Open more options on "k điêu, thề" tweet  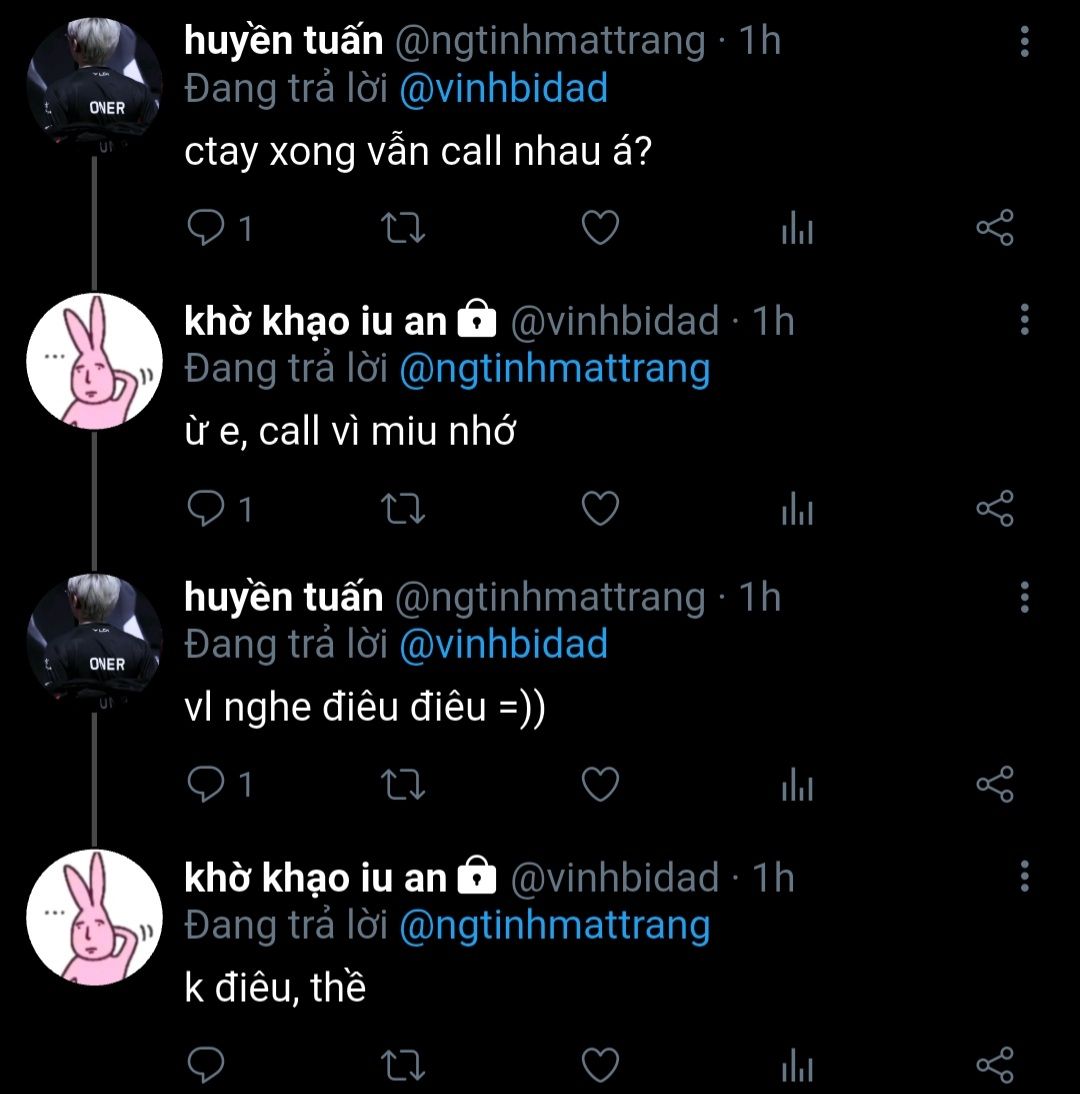pos(1024,876)
